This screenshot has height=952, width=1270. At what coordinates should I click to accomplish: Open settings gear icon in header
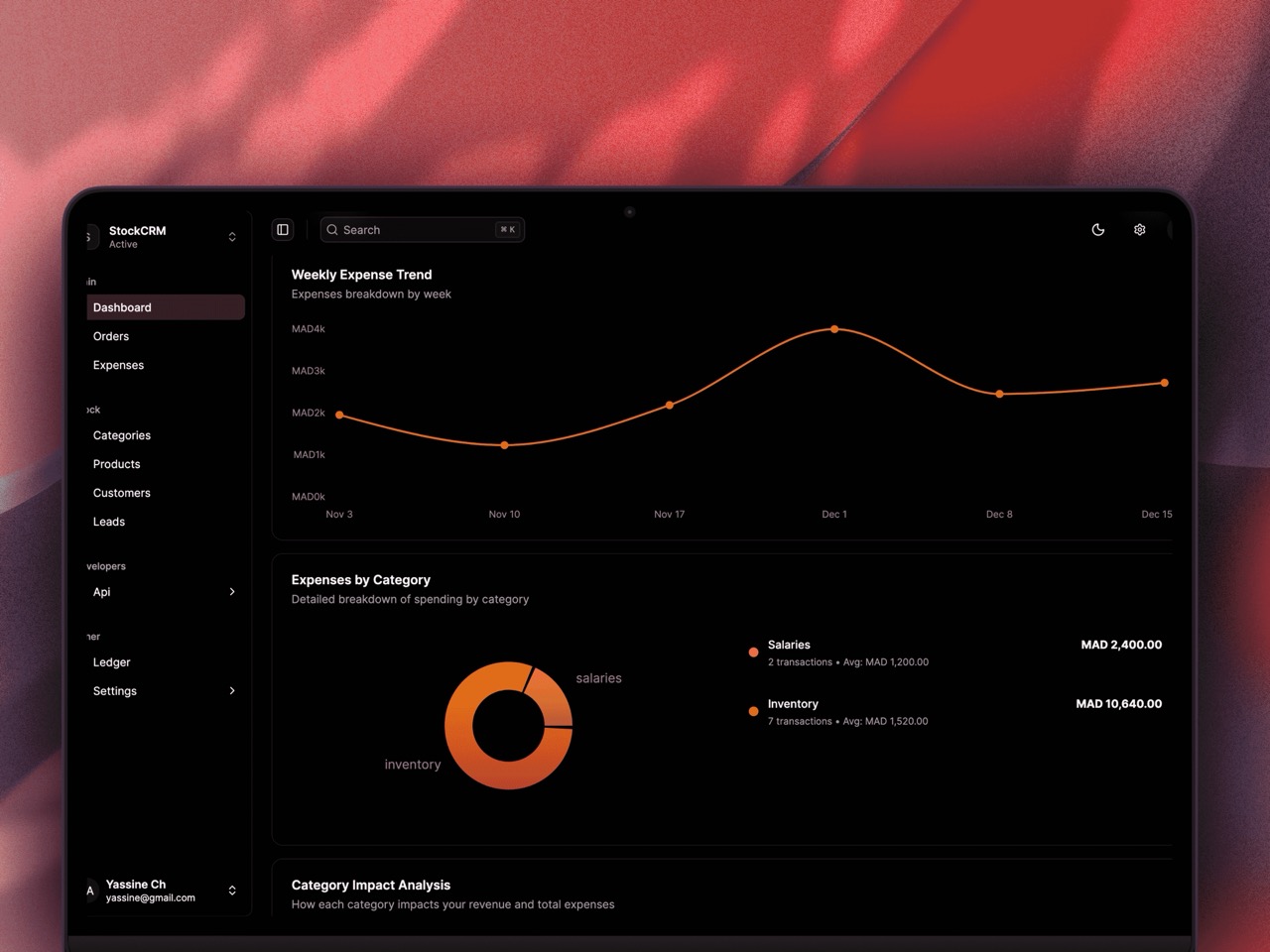(1139, 230)
